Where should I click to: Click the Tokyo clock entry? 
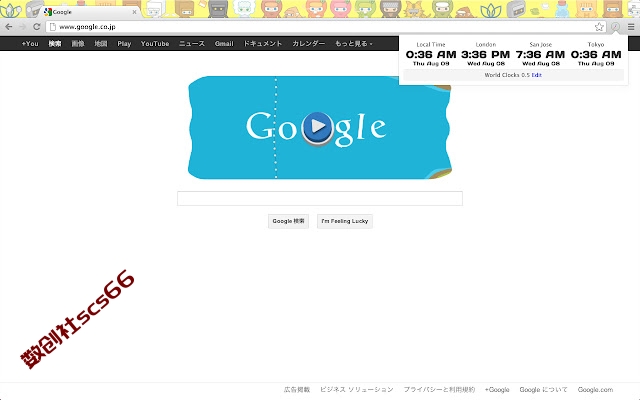pos(596,54)
